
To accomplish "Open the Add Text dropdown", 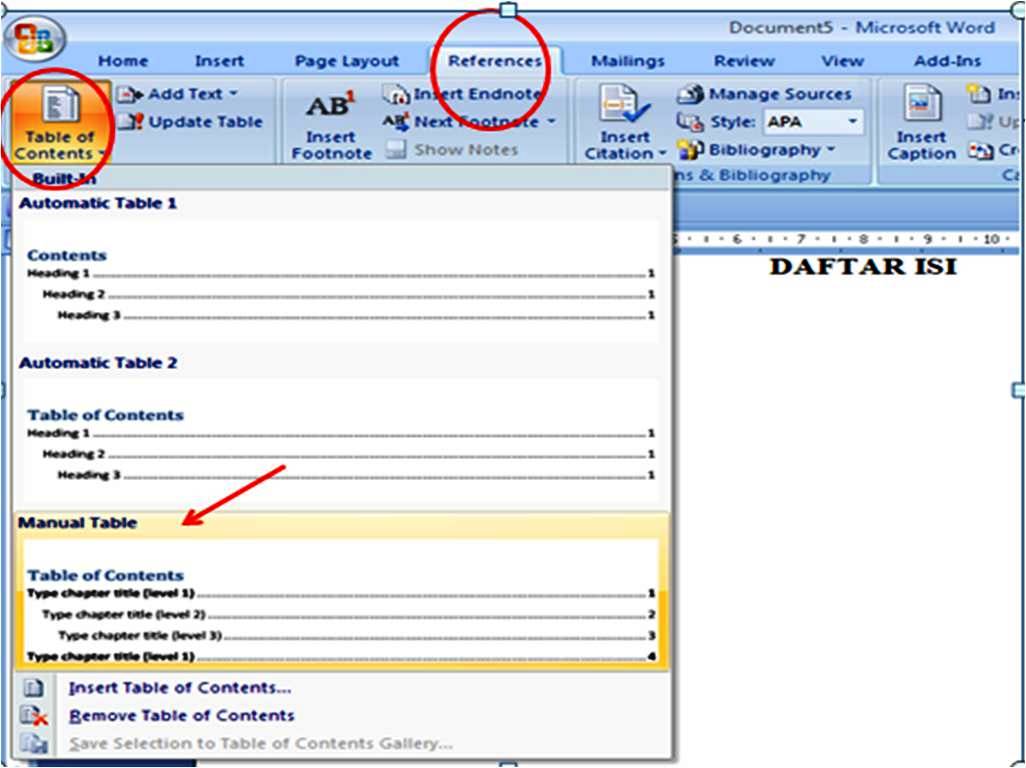I will [x=178, y=94].
